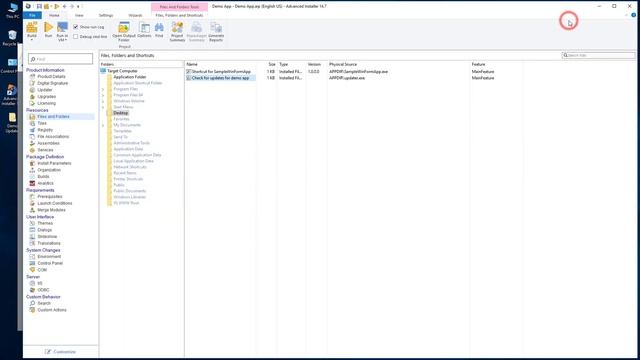
Task: Open the Upgrades sidebar page
Action: (x=47, y=97)
